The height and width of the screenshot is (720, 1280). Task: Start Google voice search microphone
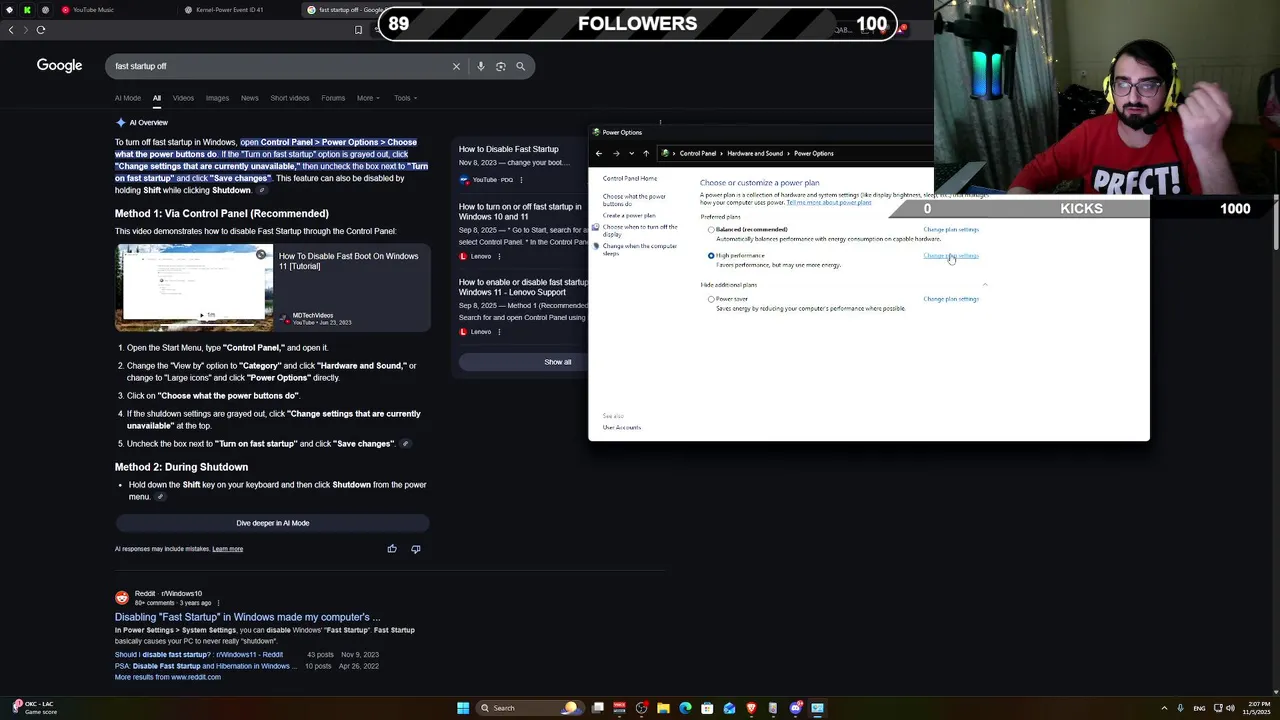[x=481, y=66]
